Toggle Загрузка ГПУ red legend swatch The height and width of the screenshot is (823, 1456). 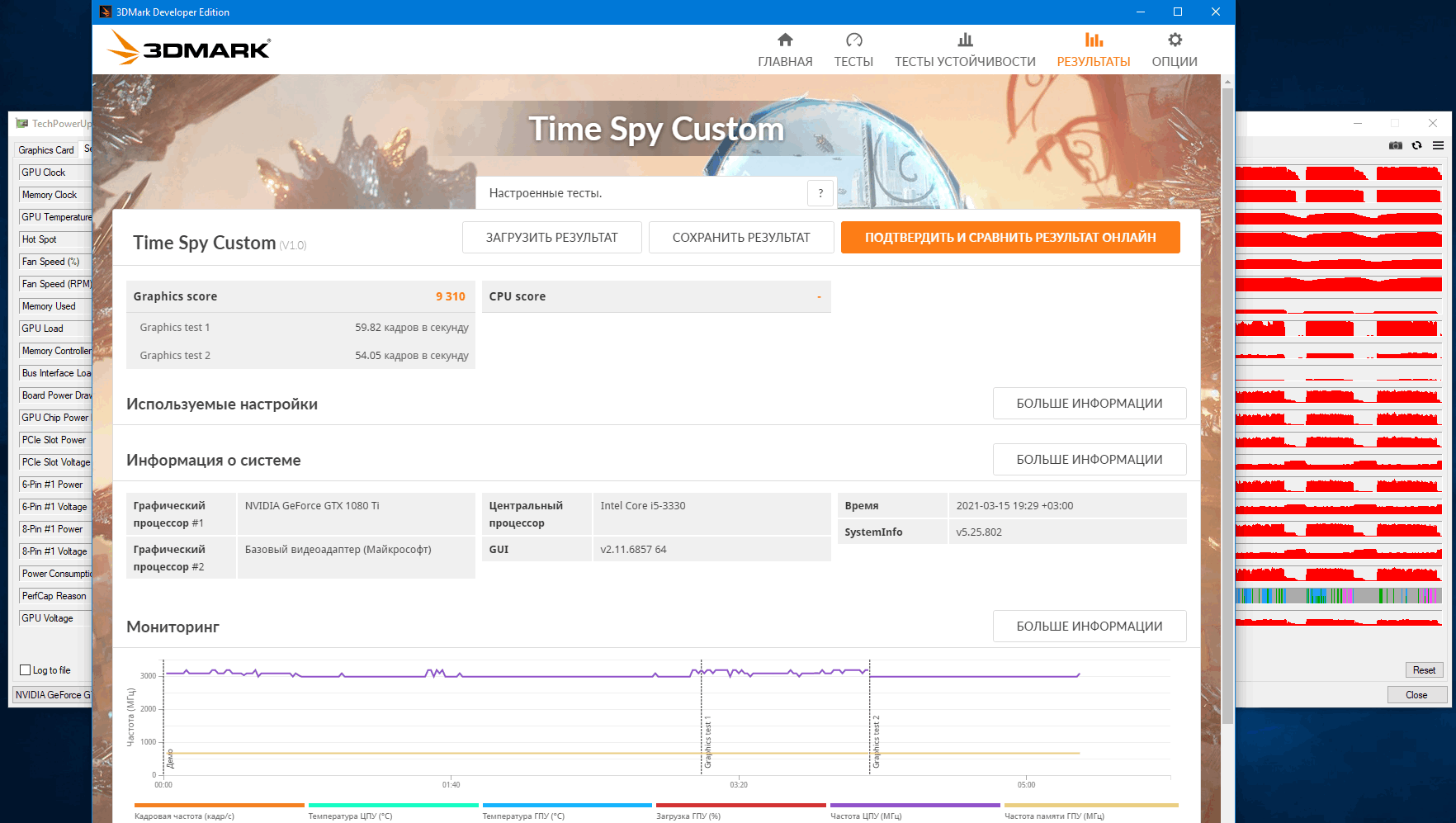(x=741, y=806)
